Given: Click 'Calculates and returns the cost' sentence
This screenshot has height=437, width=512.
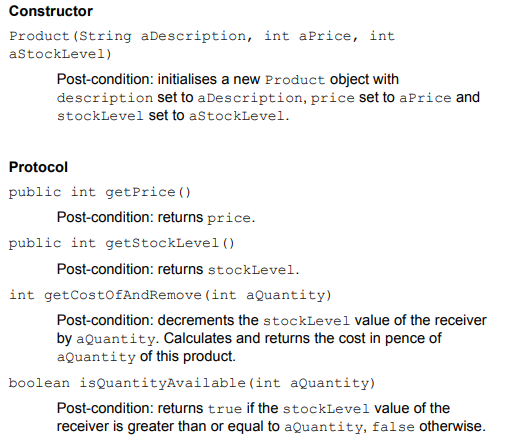Looking at the screenshot, I should (302, 338).
